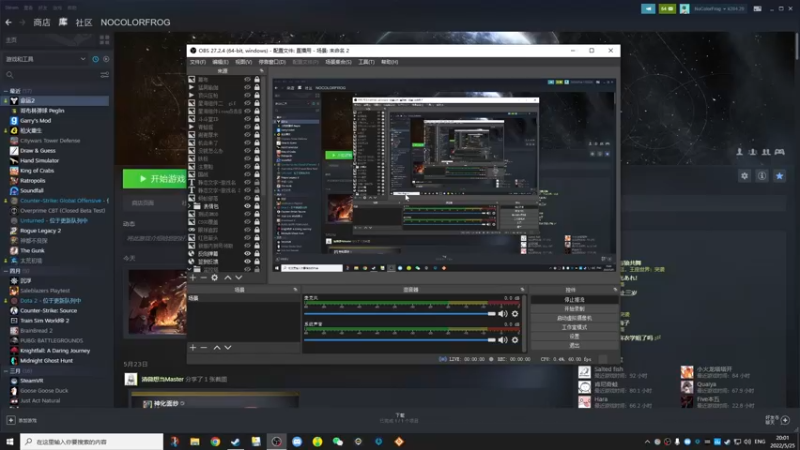
Task: Show game info icon on Steam game page
Action: tap(762, 176)
